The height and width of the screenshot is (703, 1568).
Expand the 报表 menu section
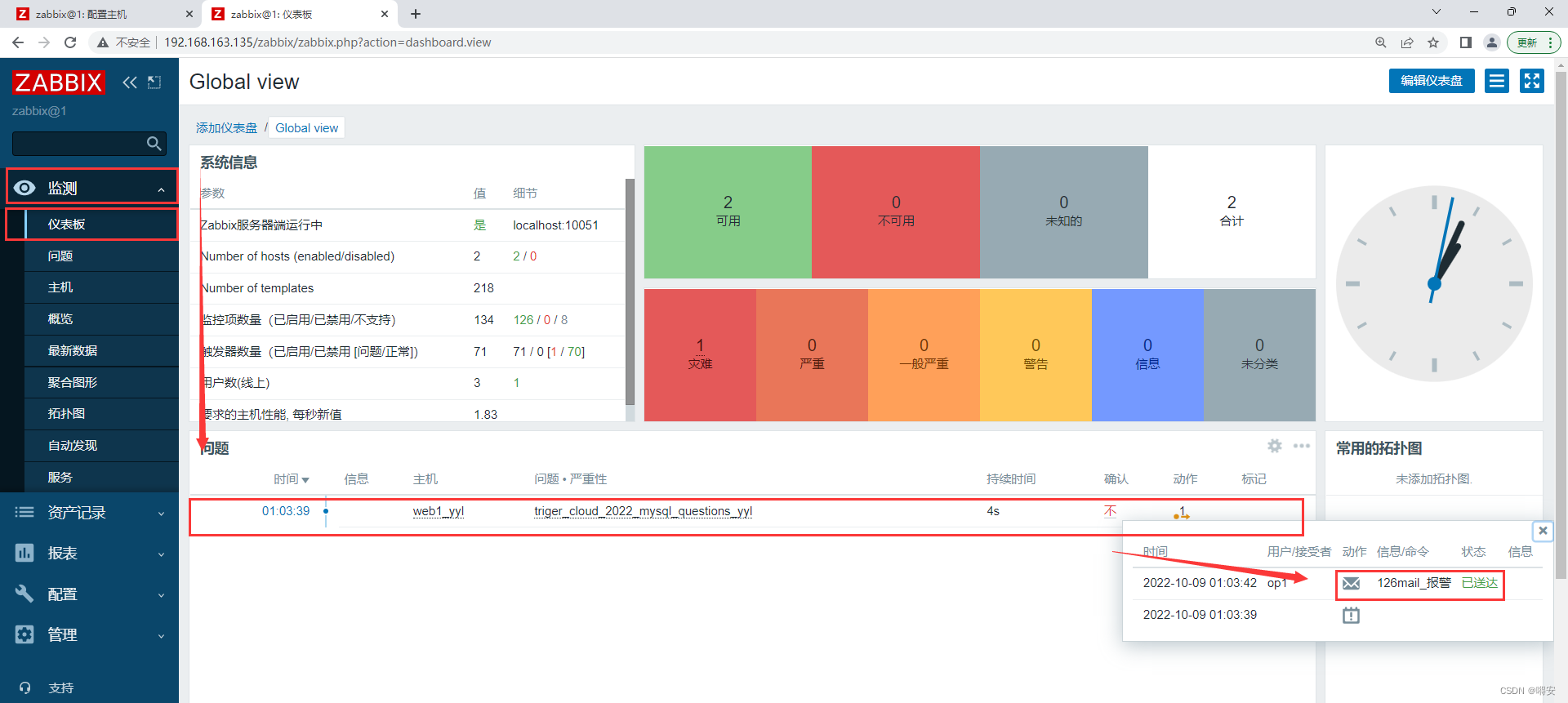[90, 554]
